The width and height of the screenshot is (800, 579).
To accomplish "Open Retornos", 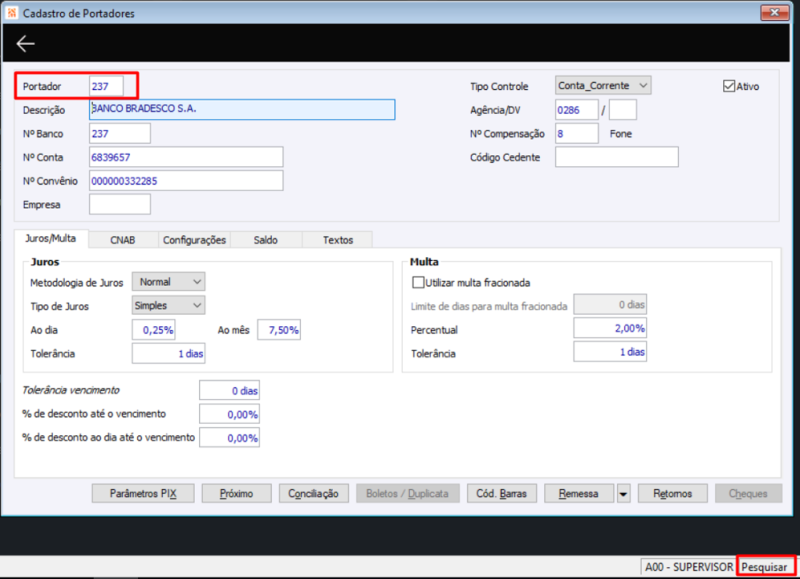I will pos(672,493).
